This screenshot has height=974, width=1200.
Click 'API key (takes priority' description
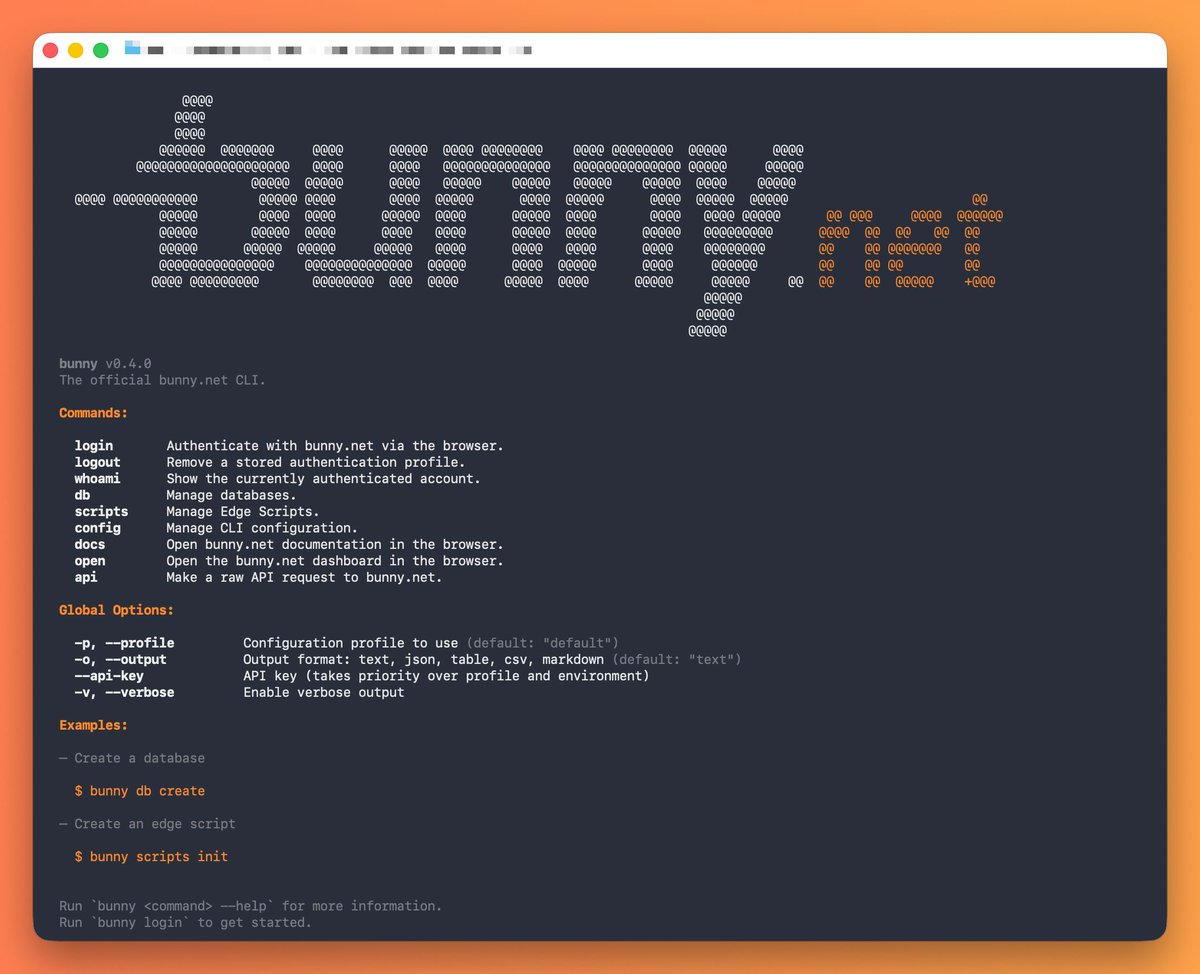tap(446, 676)
